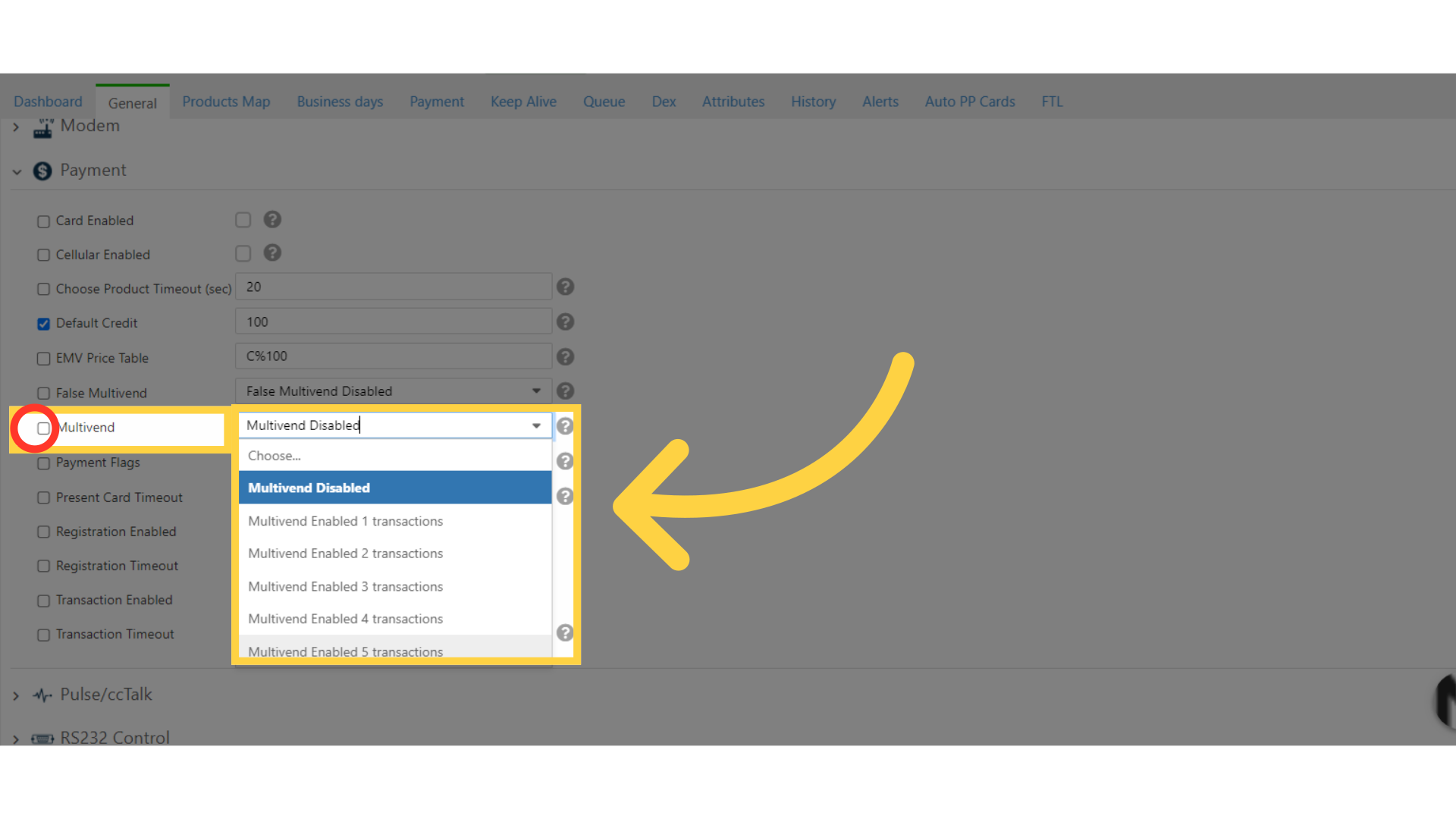Check Registration Enabled checkbox
This screenshot has width=1456, height=819.
tap(43, 532)
